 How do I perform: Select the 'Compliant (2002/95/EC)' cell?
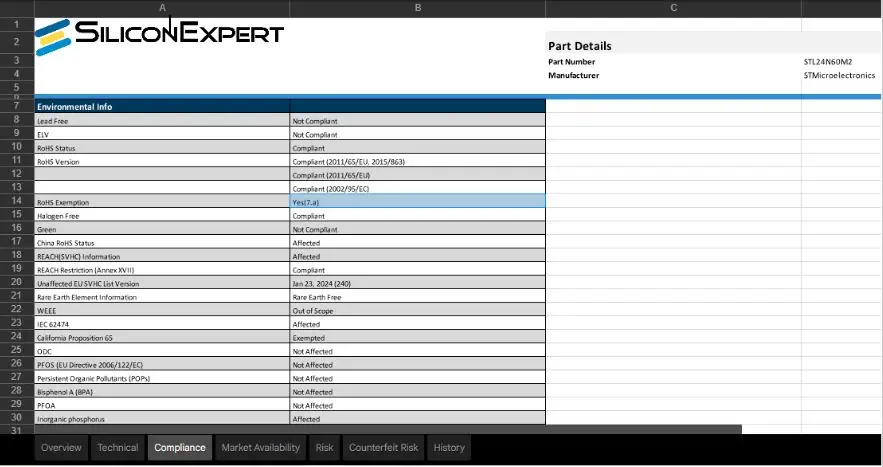point(417,188)
